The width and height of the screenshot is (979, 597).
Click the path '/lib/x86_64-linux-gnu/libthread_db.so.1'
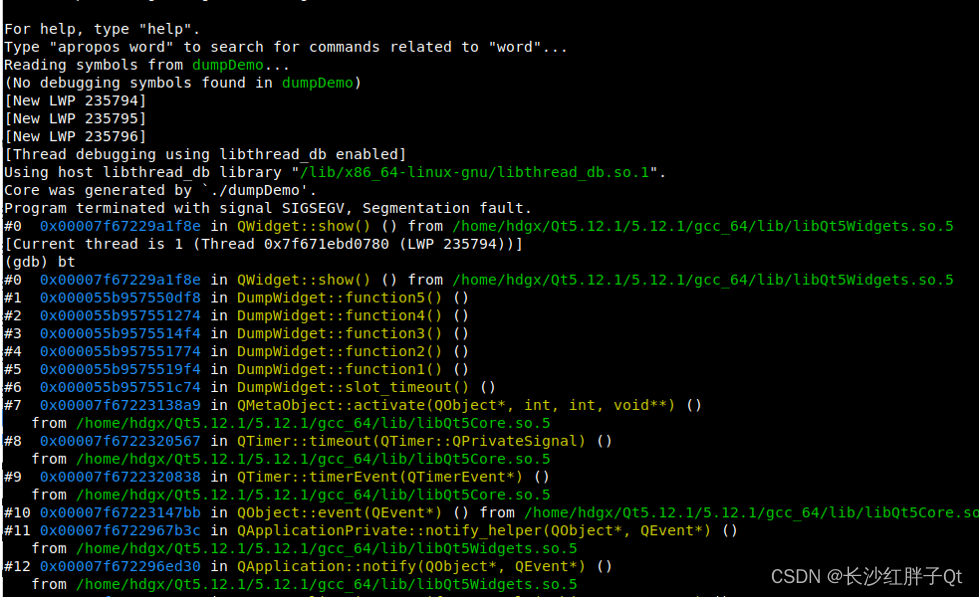tap(475, 172)
